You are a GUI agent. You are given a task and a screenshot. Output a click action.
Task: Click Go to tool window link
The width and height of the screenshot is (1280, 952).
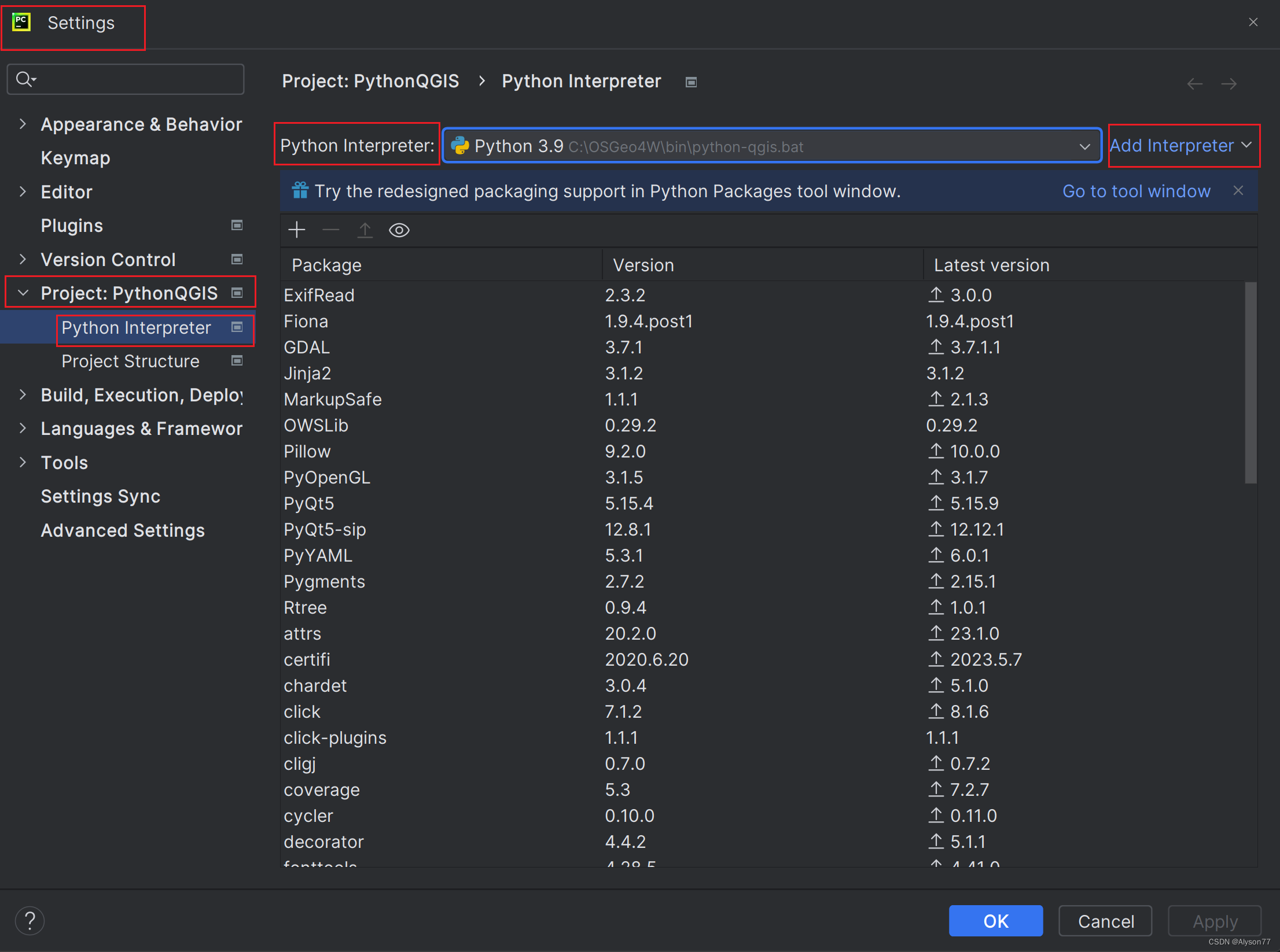click(x=1136, y=191)
